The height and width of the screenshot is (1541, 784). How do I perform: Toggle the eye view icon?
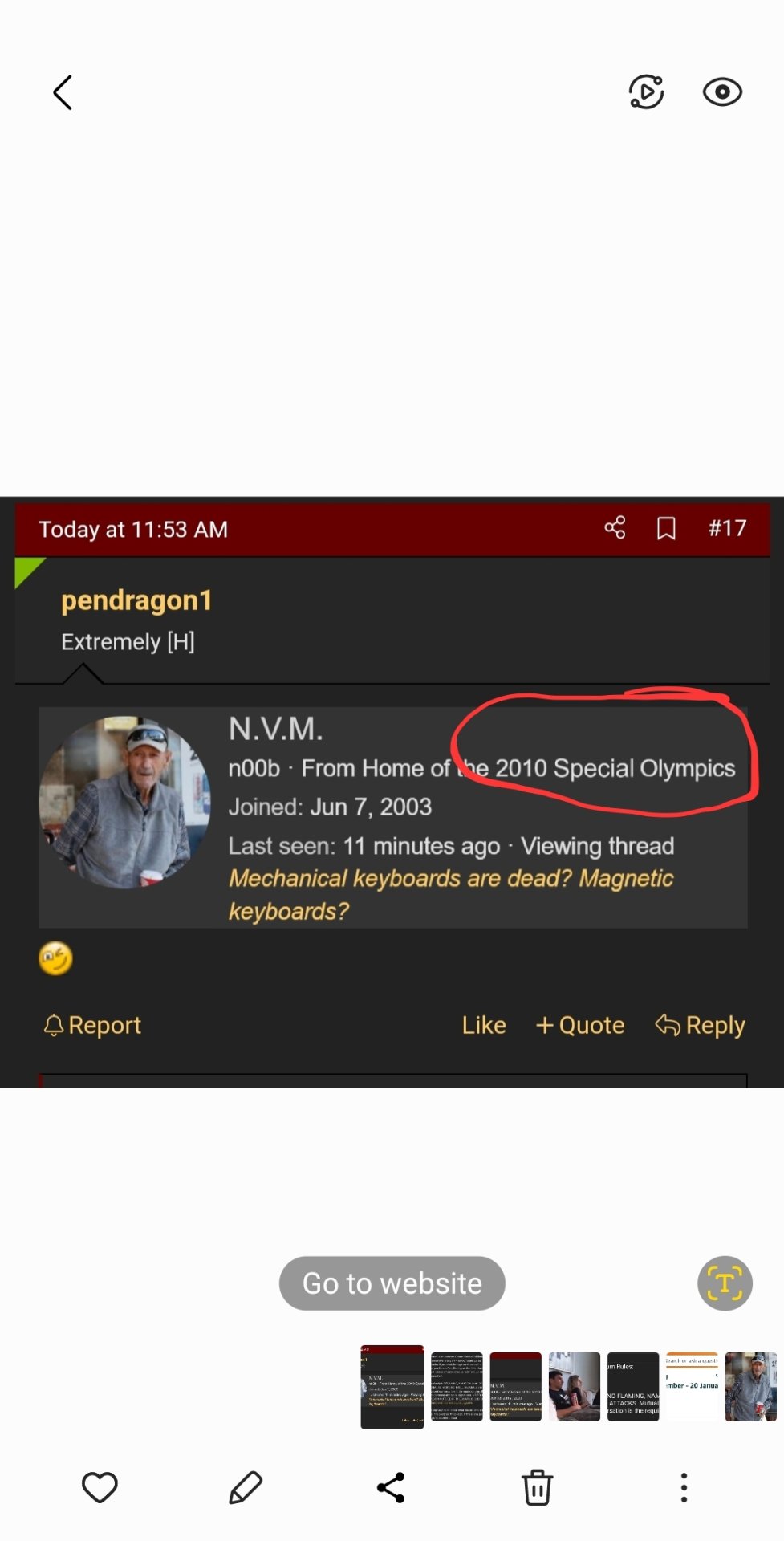tap(722, 92)
